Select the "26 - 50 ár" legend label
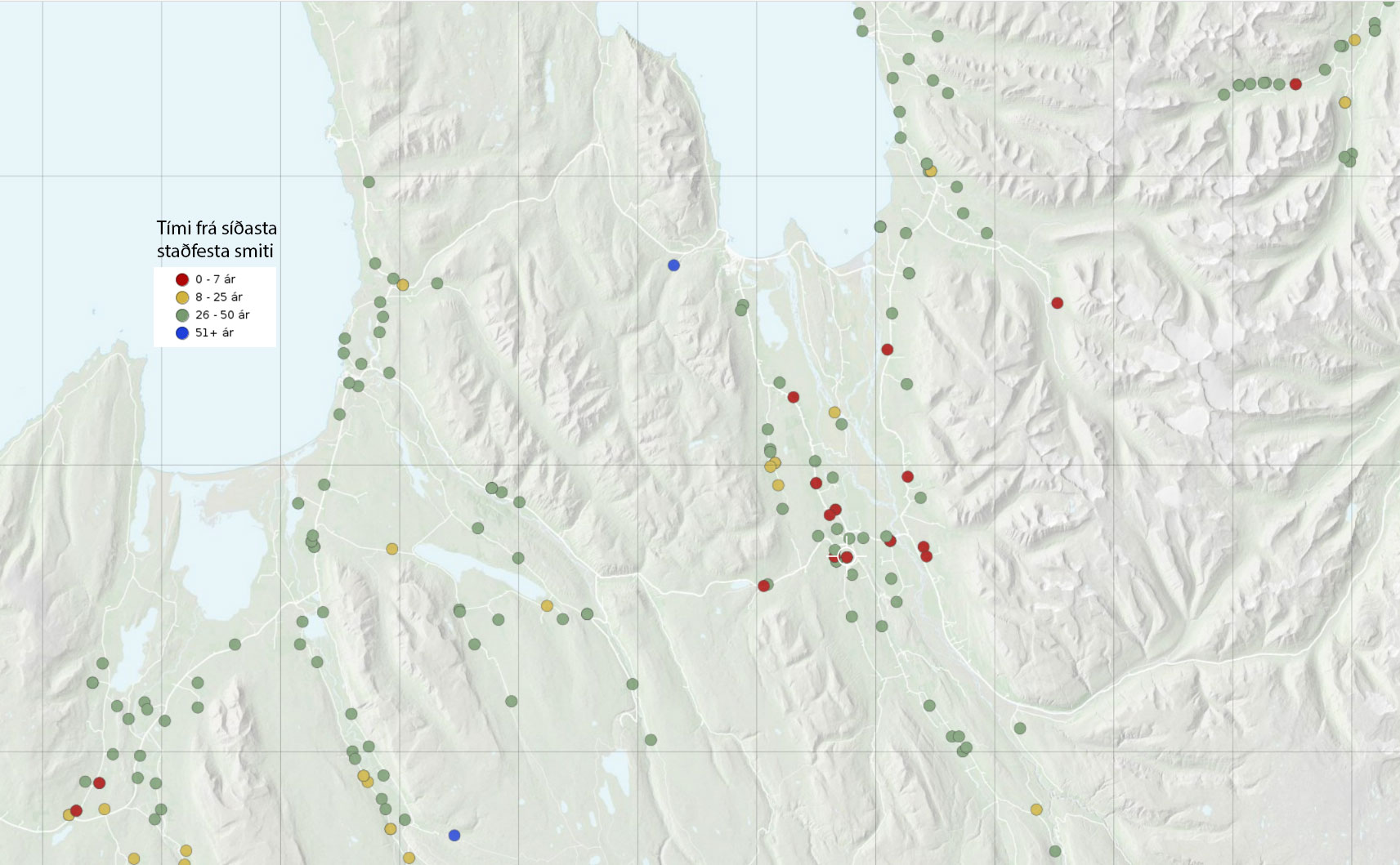This screenshot has width=1400, height=865. click(222, 315)
